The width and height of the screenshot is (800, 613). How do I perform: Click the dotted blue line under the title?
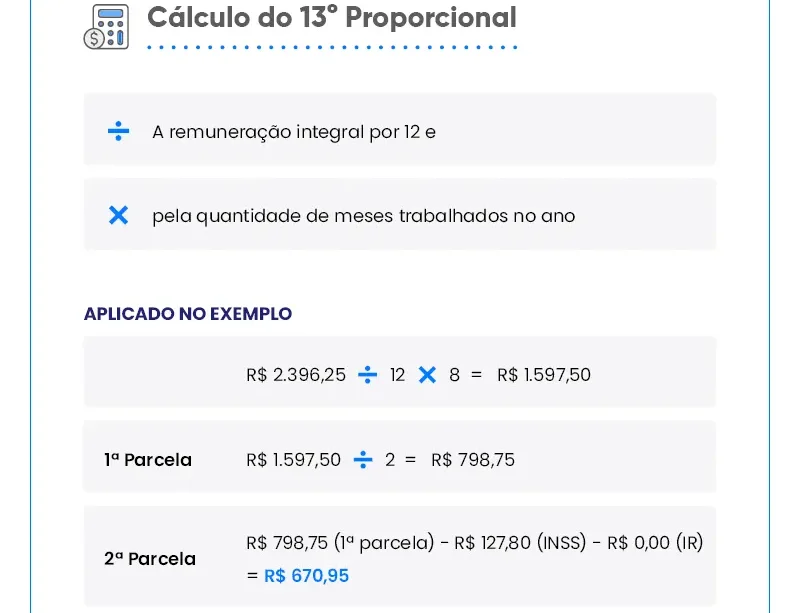(x=331, y=47)
